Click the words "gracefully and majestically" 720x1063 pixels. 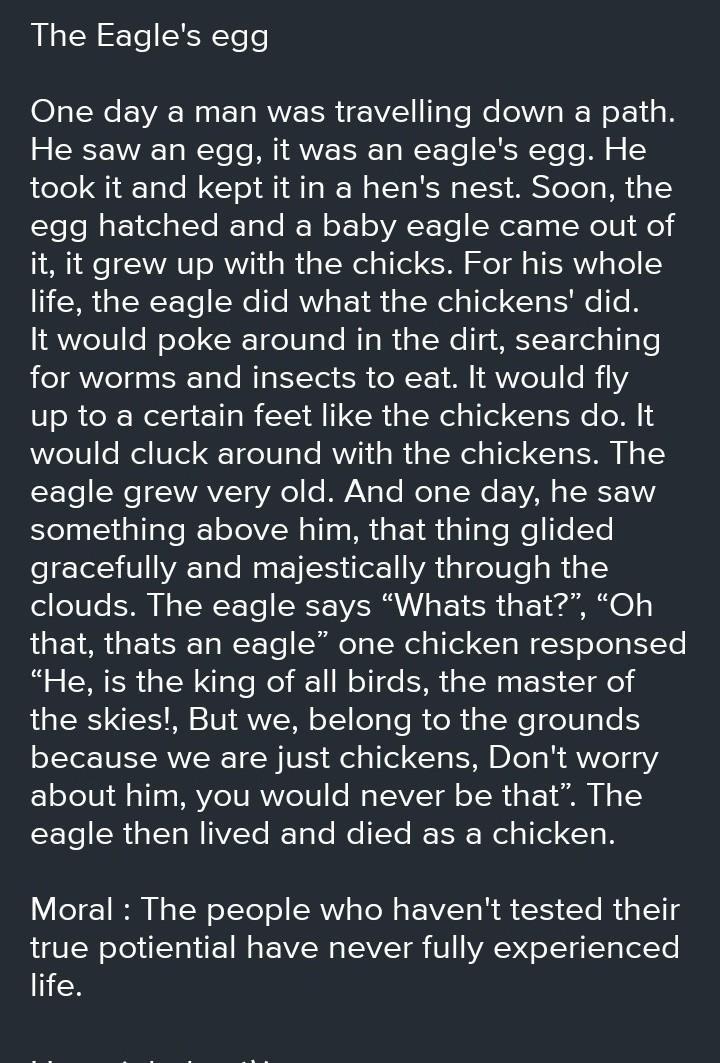[227, 567]
